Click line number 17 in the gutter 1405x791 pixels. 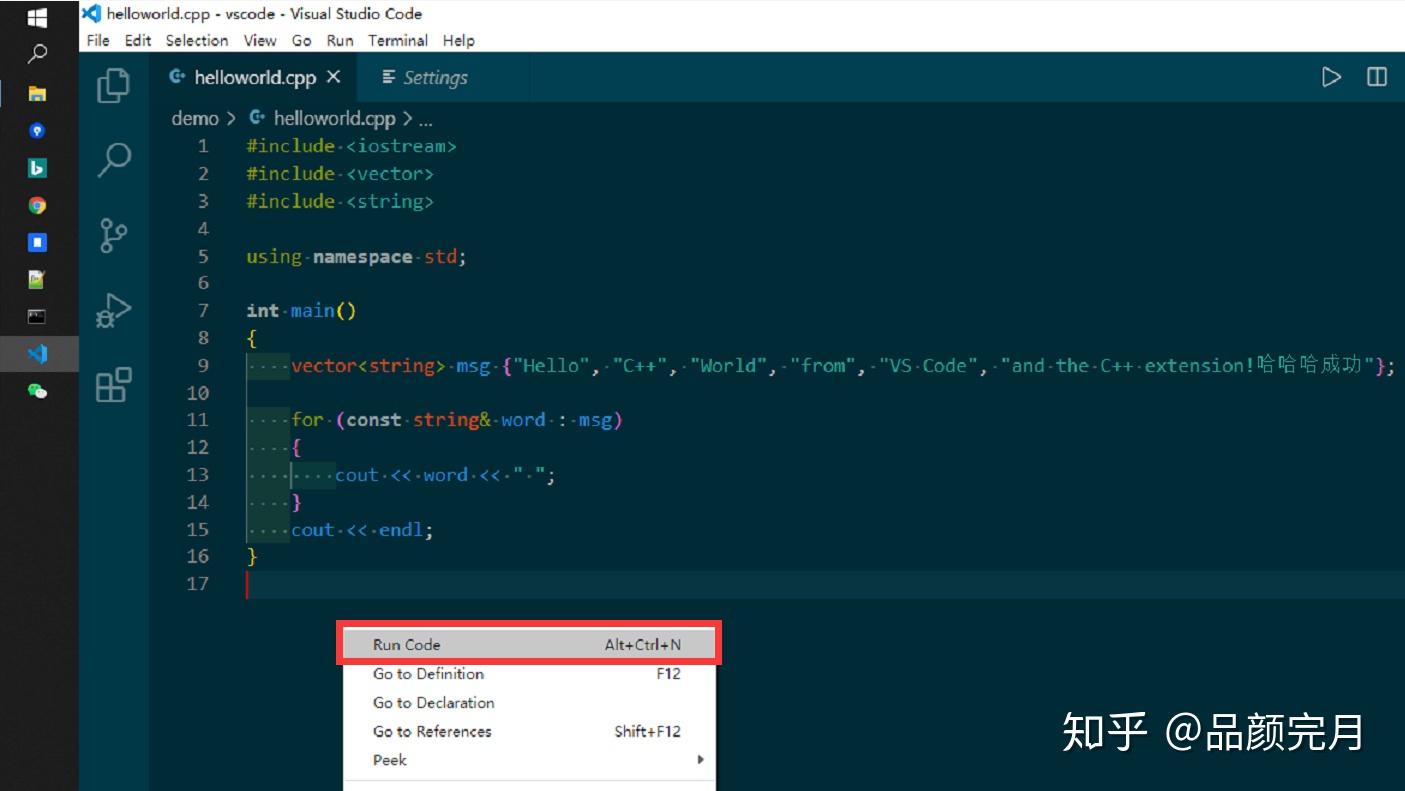point(197,583)
